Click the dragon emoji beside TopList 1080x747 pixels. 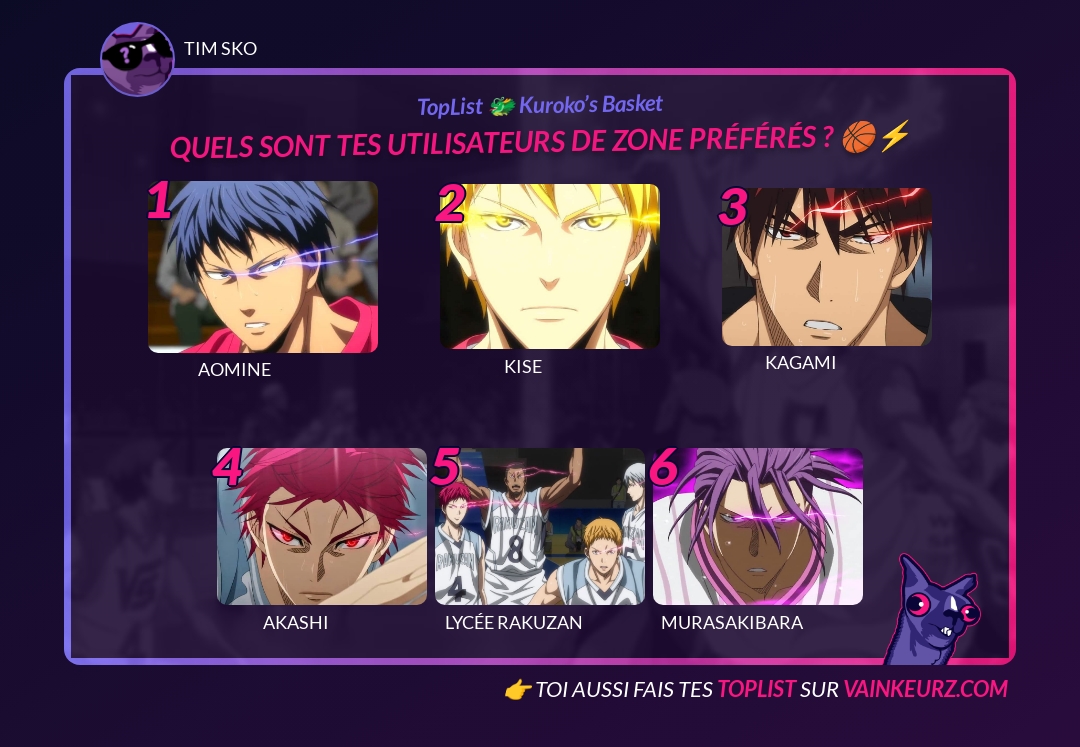tap(502, 107)
